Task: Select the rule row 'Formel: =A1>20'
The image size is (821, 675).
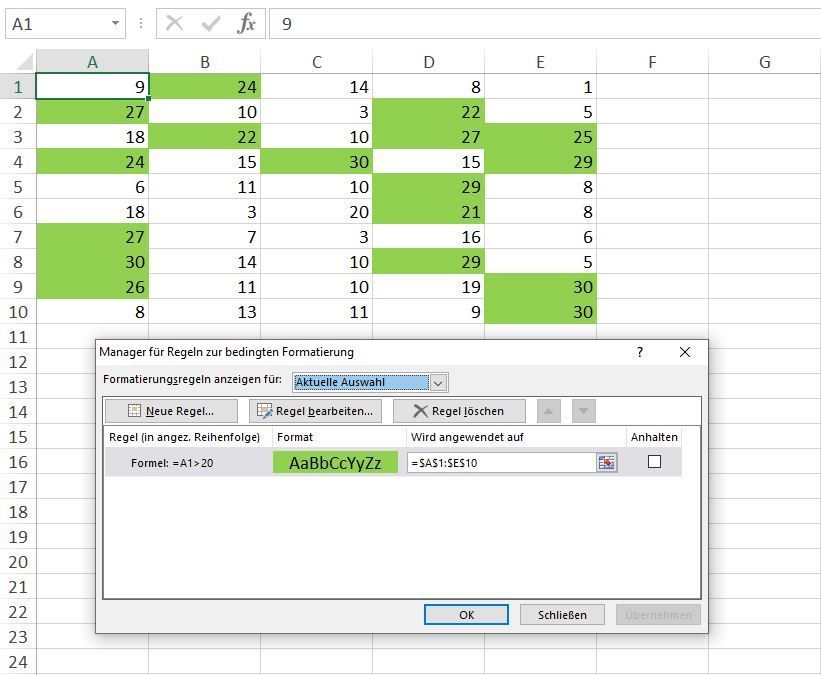Action: click(393, 462)
